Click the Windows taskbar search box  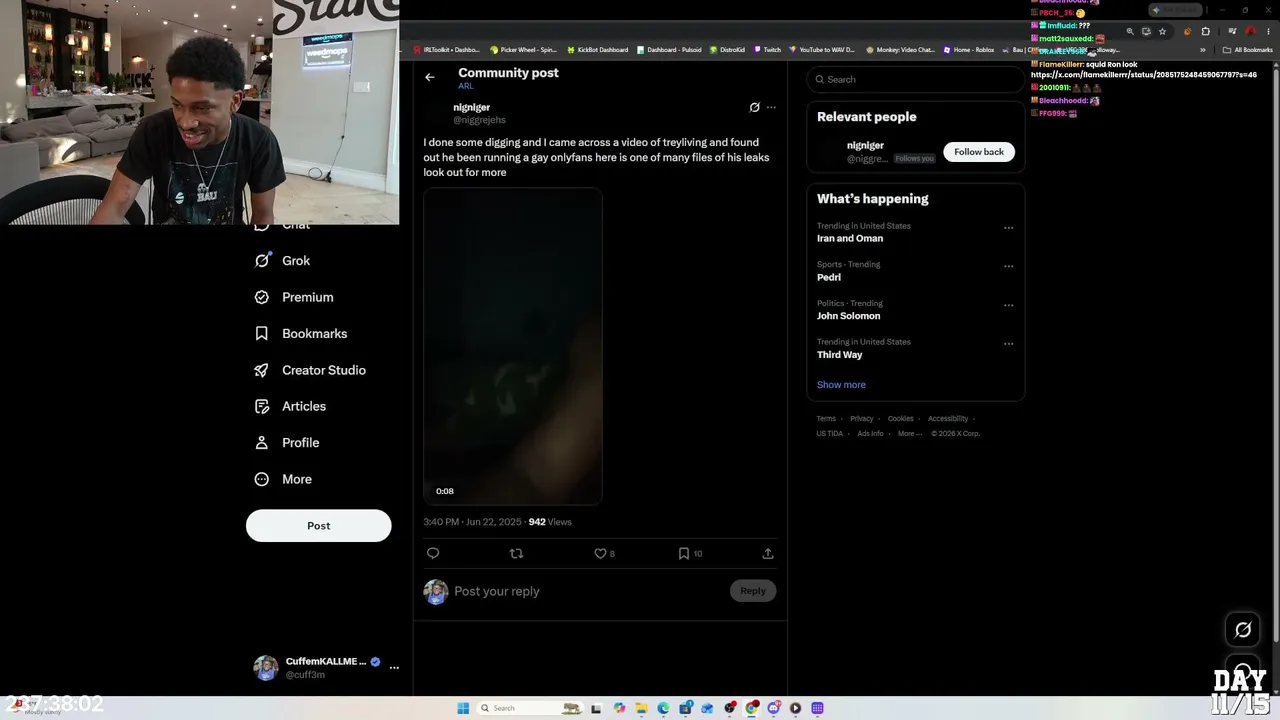(x=530, y=708)
